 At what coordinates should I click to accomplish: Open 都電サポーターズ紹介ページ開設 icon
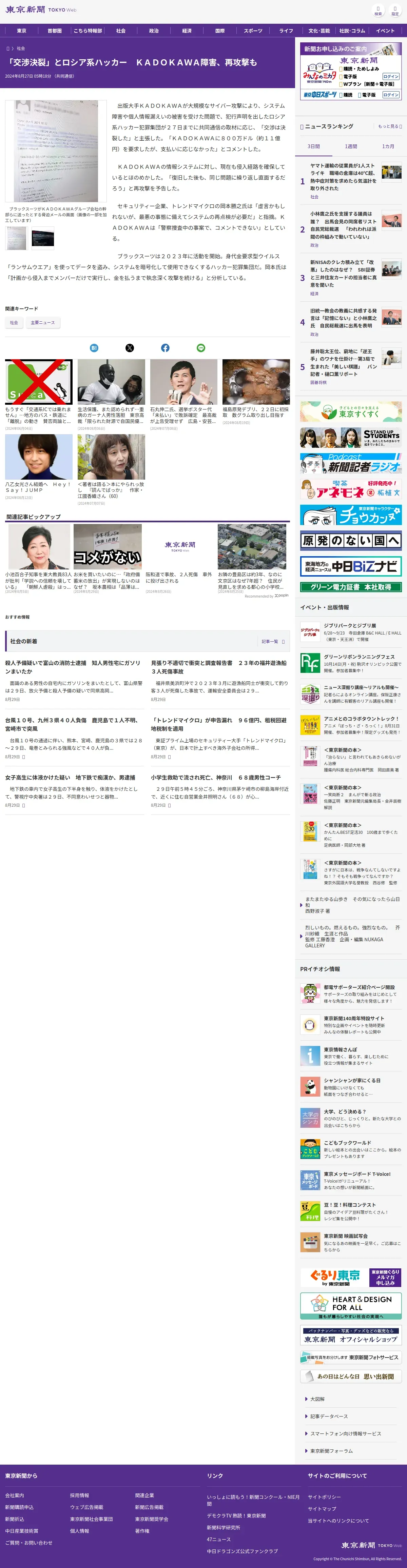(310, 993)
